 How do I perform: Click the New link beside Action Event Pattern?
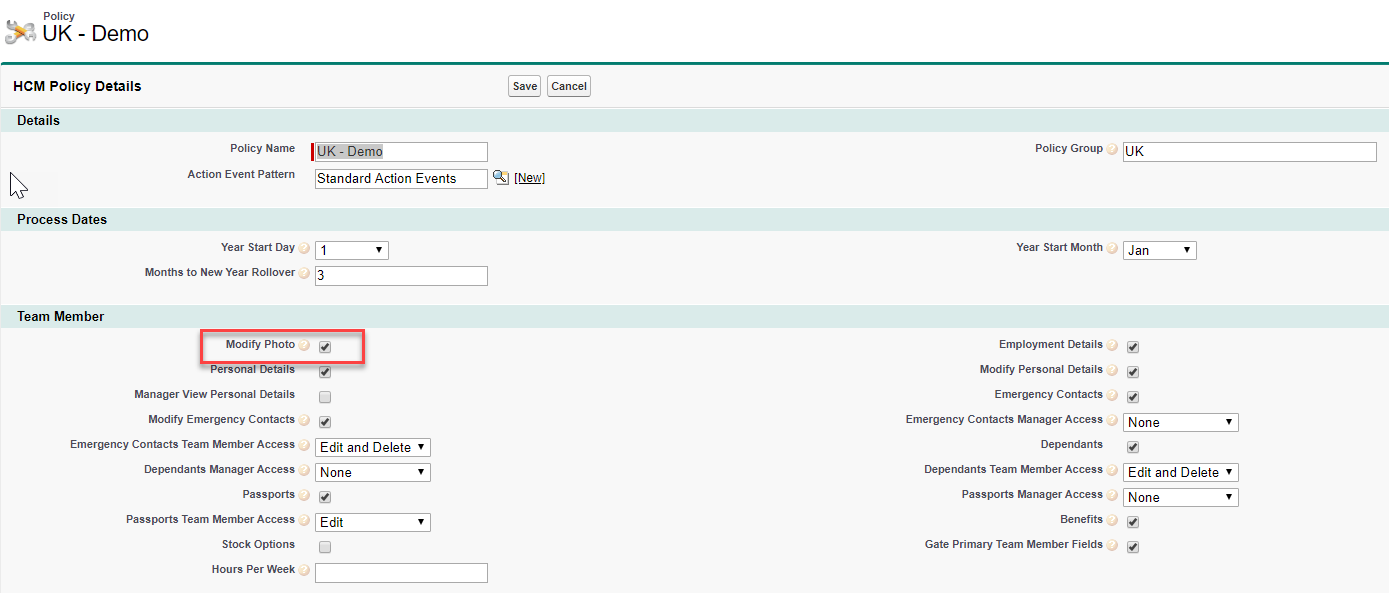pos(529,178)
